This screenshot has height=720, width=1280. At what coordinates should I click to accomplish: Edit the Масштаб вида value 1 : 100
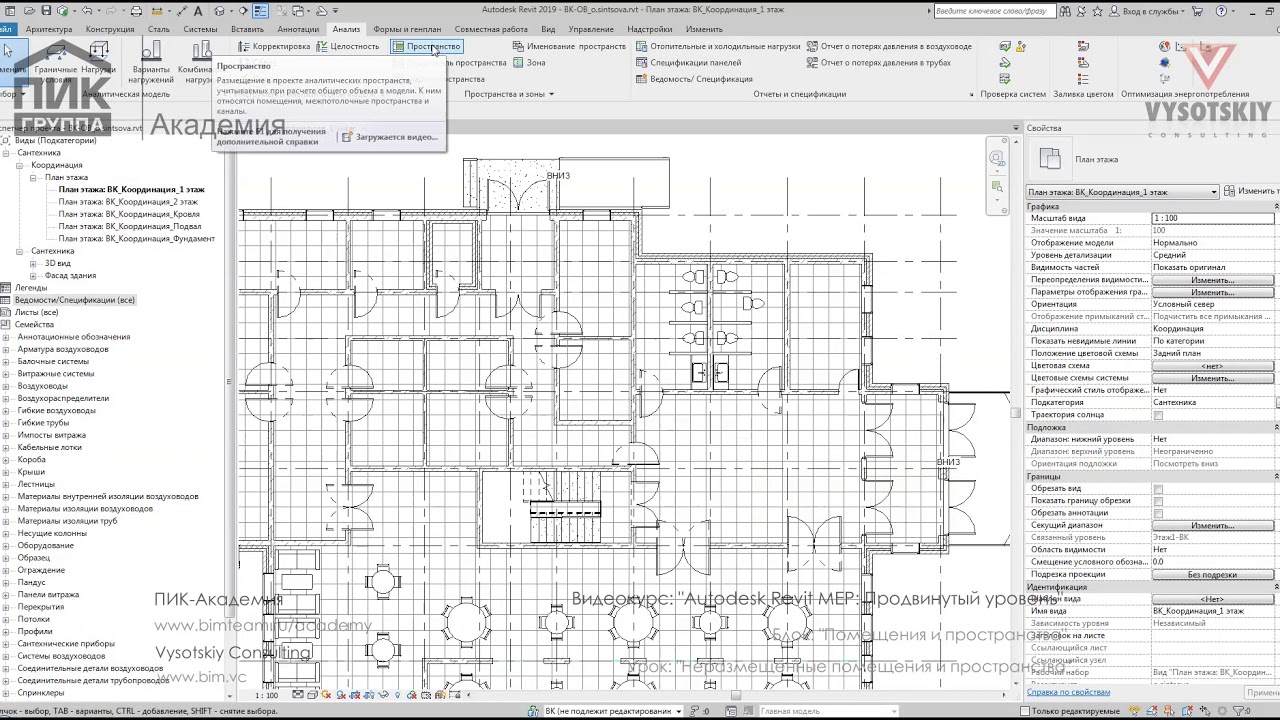[1213, 218]
